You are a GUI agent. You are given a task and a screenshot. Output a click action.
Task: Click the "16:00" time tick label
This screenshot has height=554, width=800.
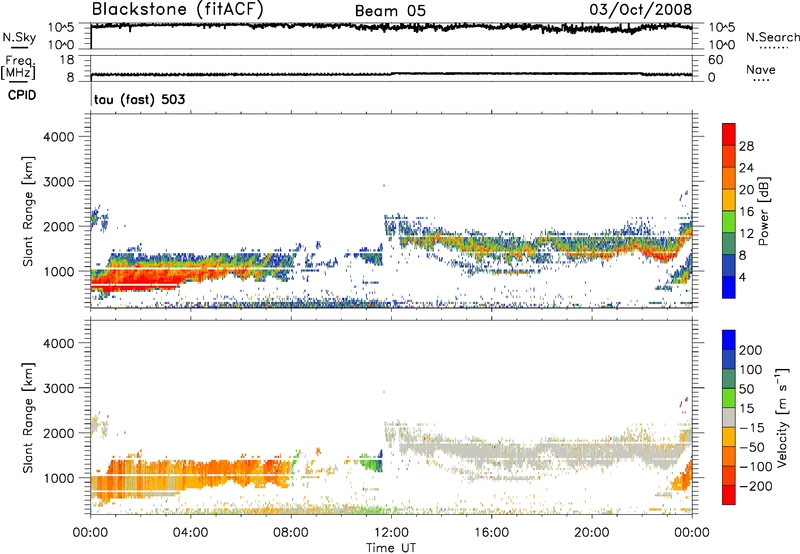(x=491, y=533)
